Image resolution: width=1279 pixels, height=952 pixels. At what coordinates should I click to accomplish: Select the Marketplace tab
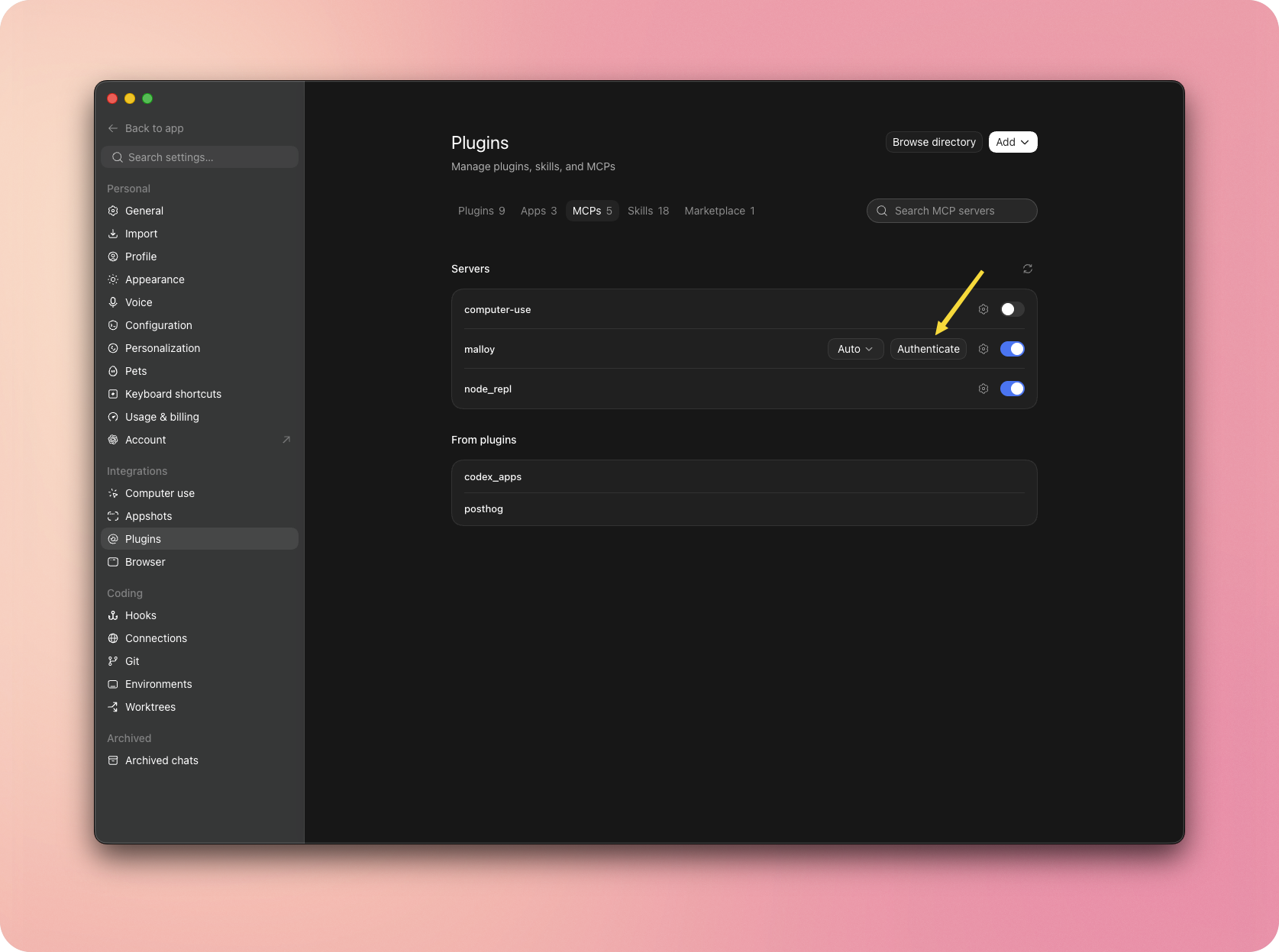coord(719,211)
